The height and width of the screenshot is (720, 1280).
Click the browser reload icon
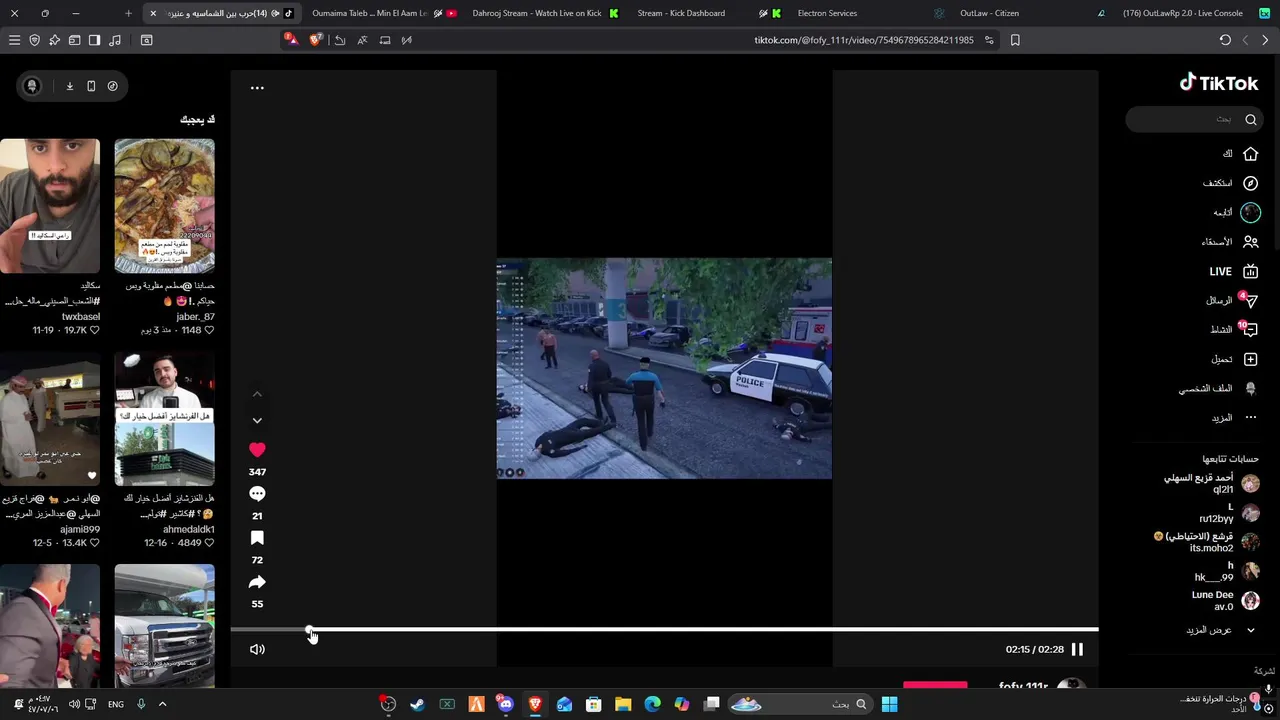1225,40
